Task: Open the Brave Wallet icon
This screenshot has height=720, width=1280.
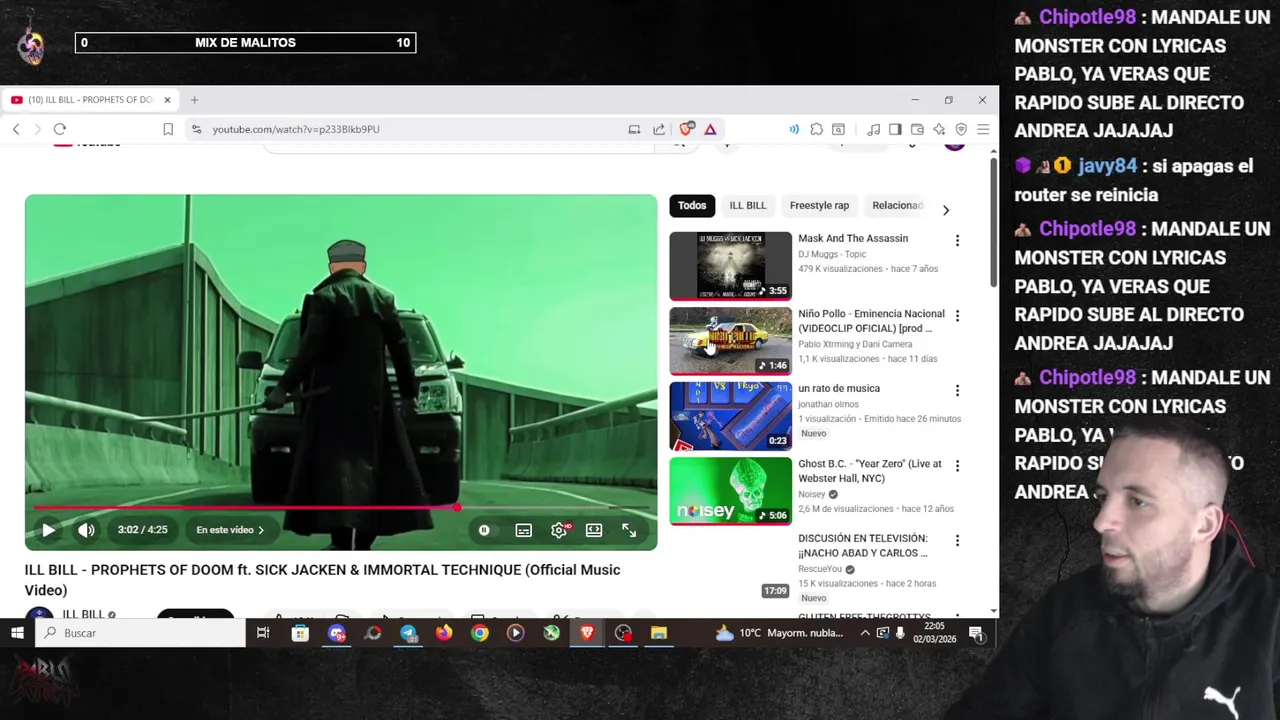Action: 917,129
